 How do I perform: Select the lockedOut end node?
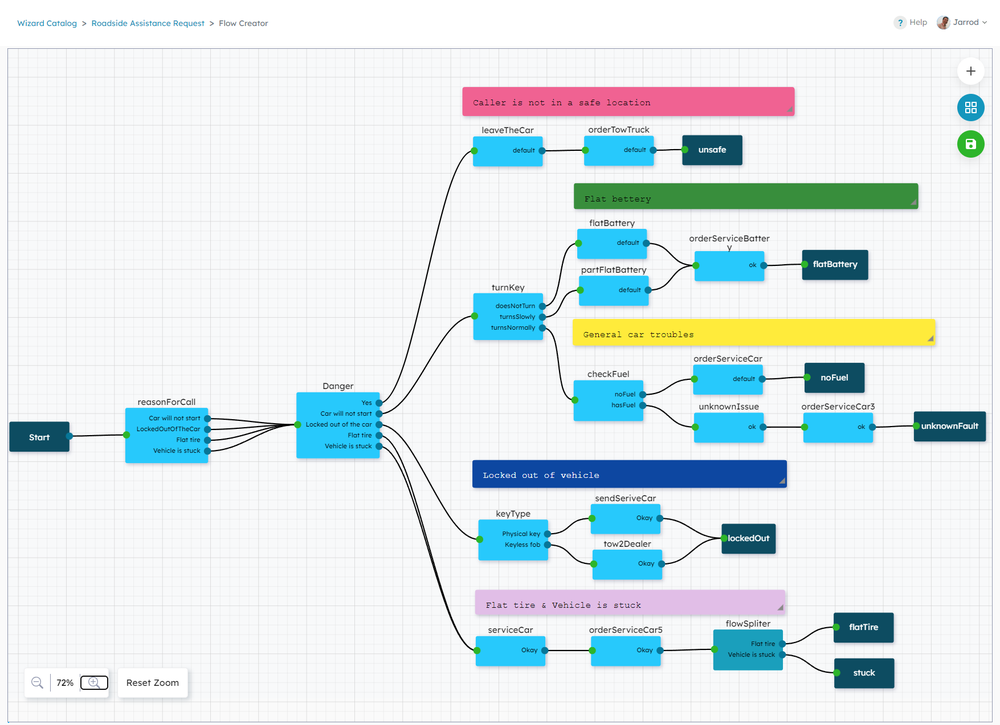pos(748,538)
